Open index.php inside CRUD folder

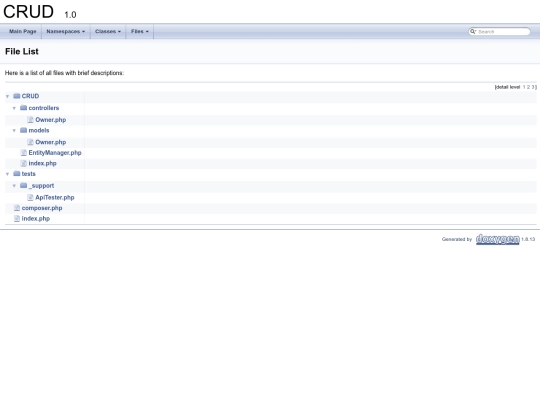pos(42,163)
